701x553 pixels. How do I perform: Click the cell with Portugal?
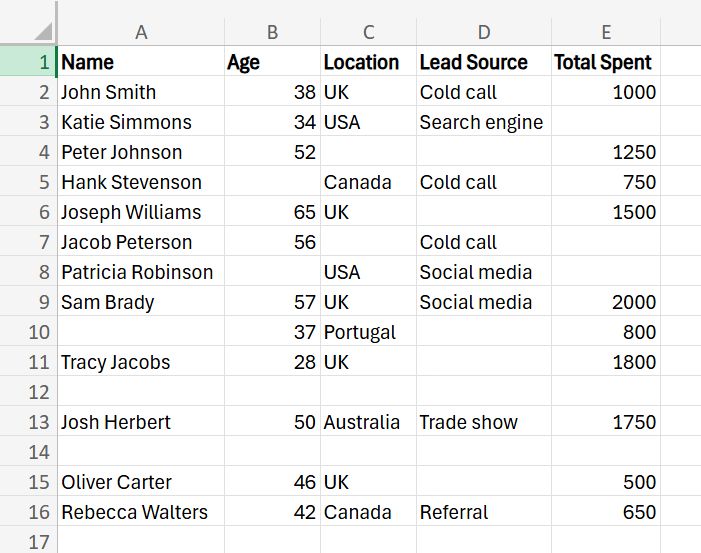tap(367, 332)
